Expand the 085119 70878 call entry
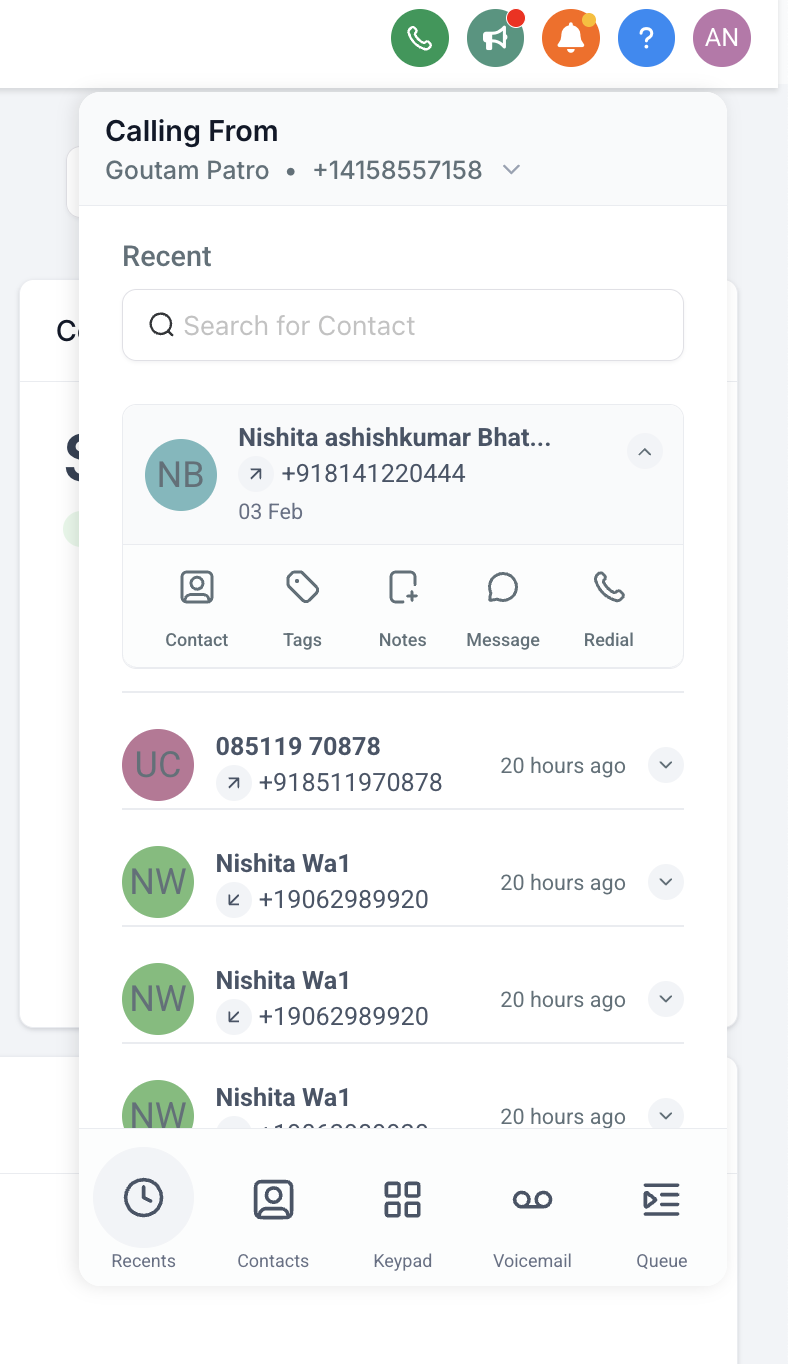788x1364 pixels. [666, 766]
